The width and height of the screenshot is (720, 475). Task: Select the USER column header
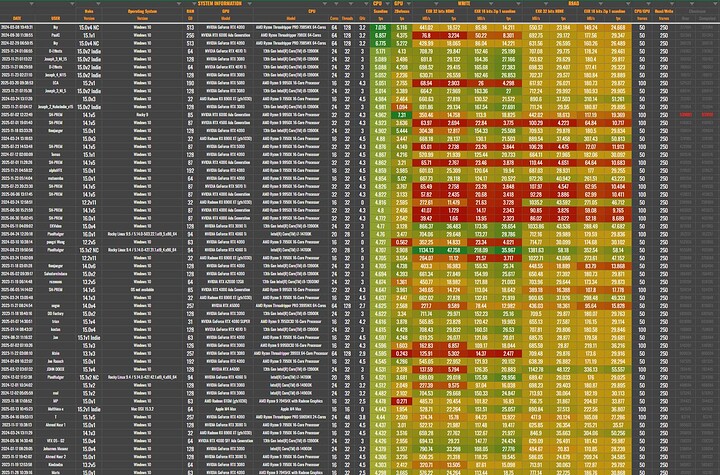[x=56, y=18]
